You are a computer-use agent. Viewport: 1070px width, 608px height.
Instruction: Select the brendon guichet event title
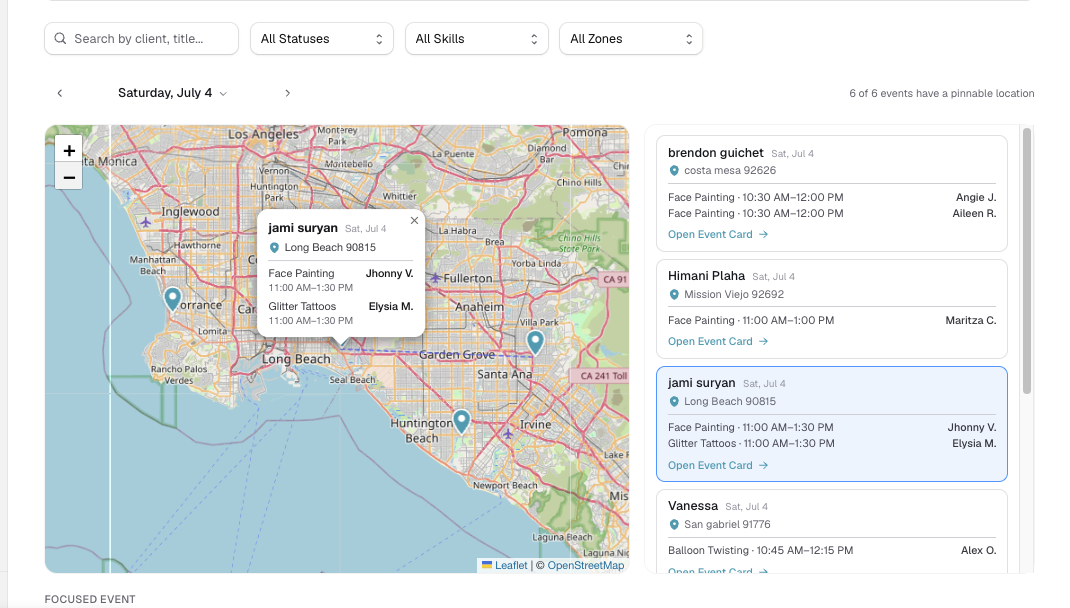click(x=715, y=153)
